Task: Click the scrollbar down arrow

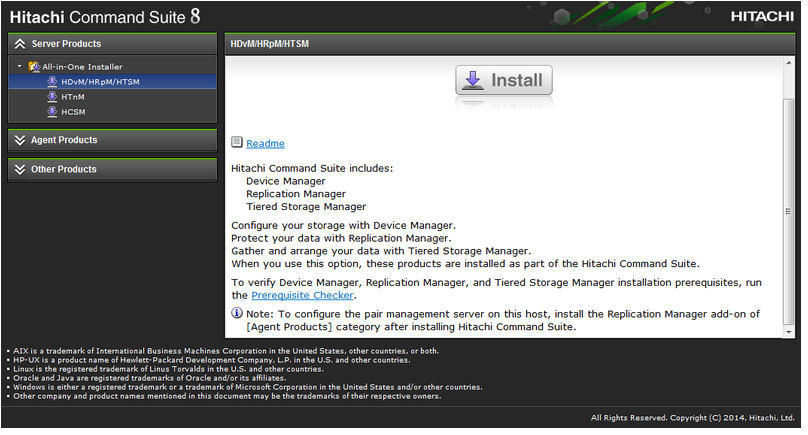Action: click(x=788, y=332)
